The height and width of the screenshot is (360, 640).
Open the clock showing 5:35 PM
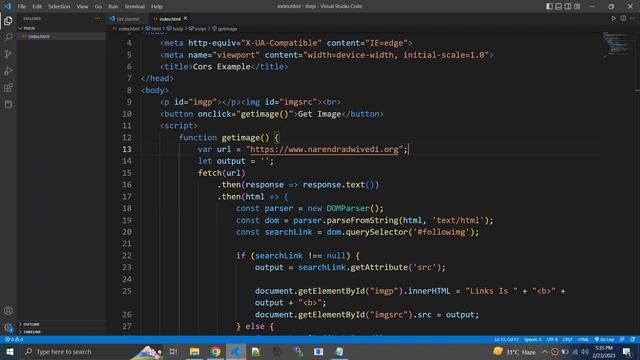click(x=604, y=351)
